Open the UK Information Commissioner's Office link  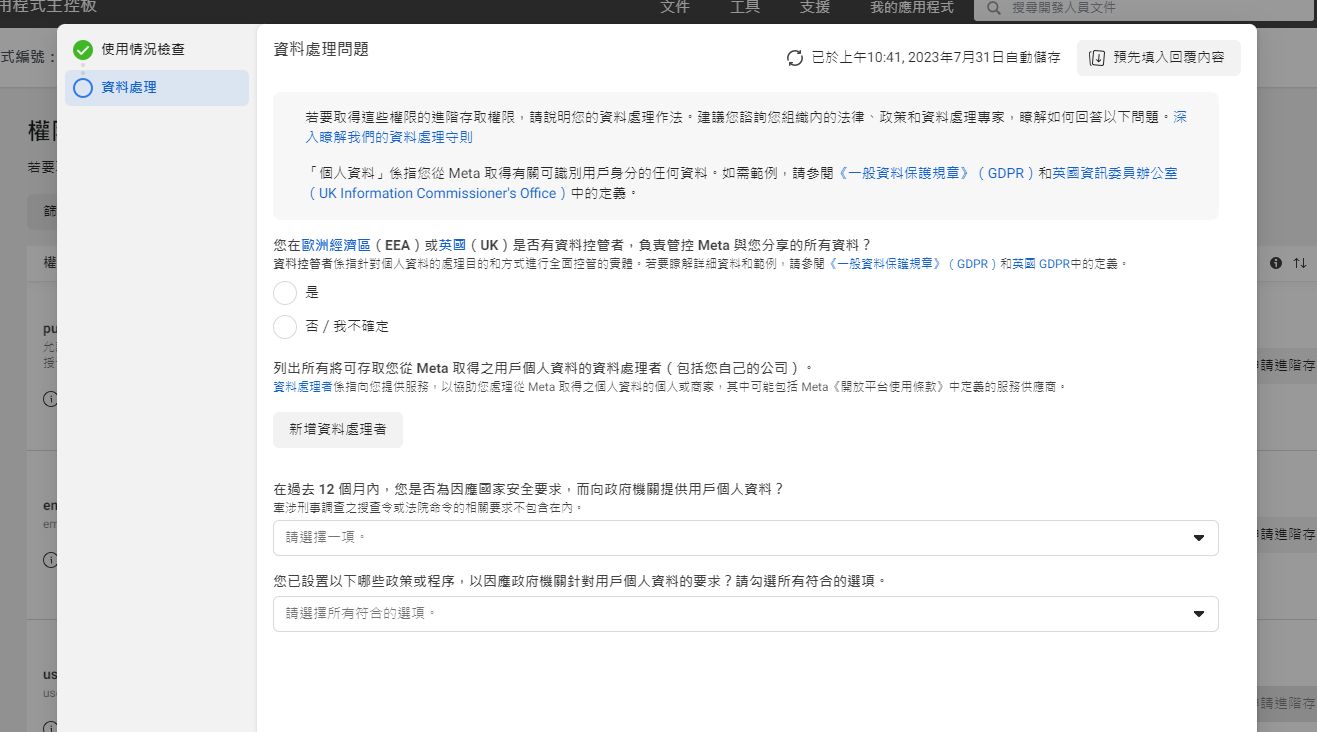pos(438,194)
